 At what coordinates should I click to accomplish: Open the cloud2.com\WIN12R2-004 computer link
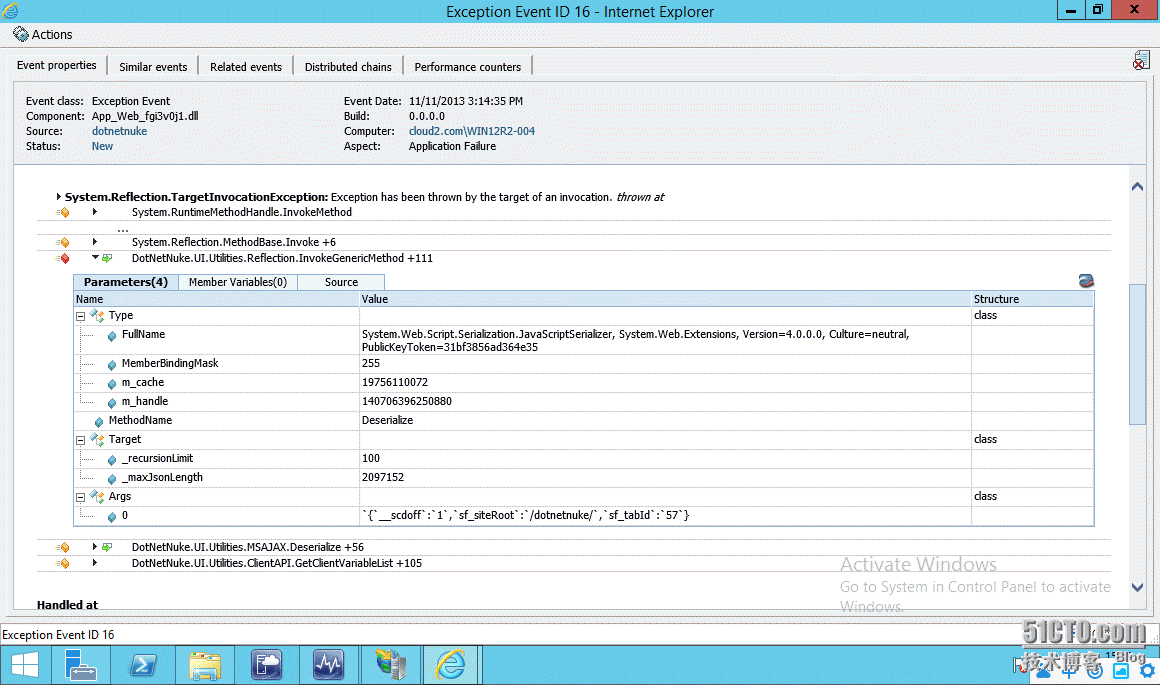click(x=471, y=131)
